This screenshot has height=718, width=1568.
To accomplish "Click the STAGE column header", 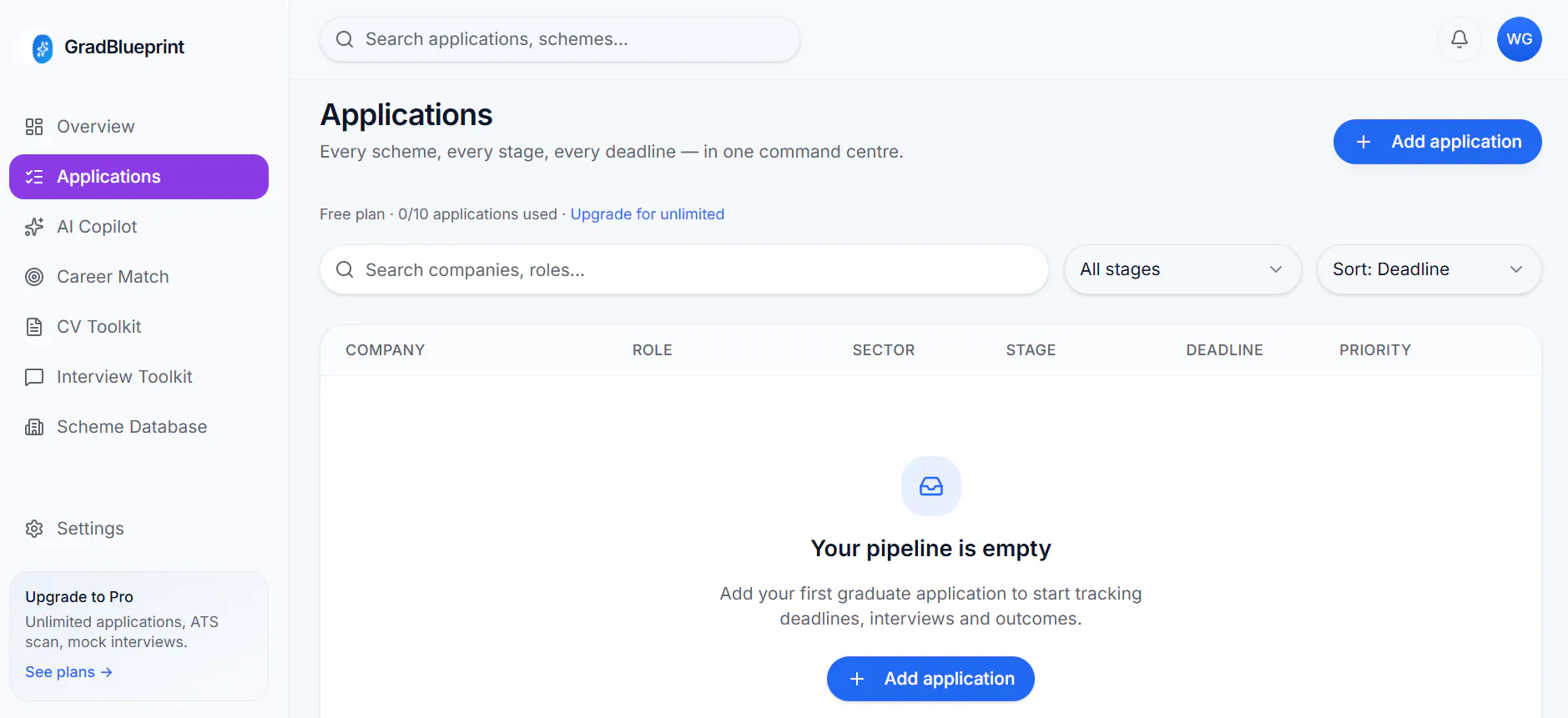I will tap(1031, 350).
